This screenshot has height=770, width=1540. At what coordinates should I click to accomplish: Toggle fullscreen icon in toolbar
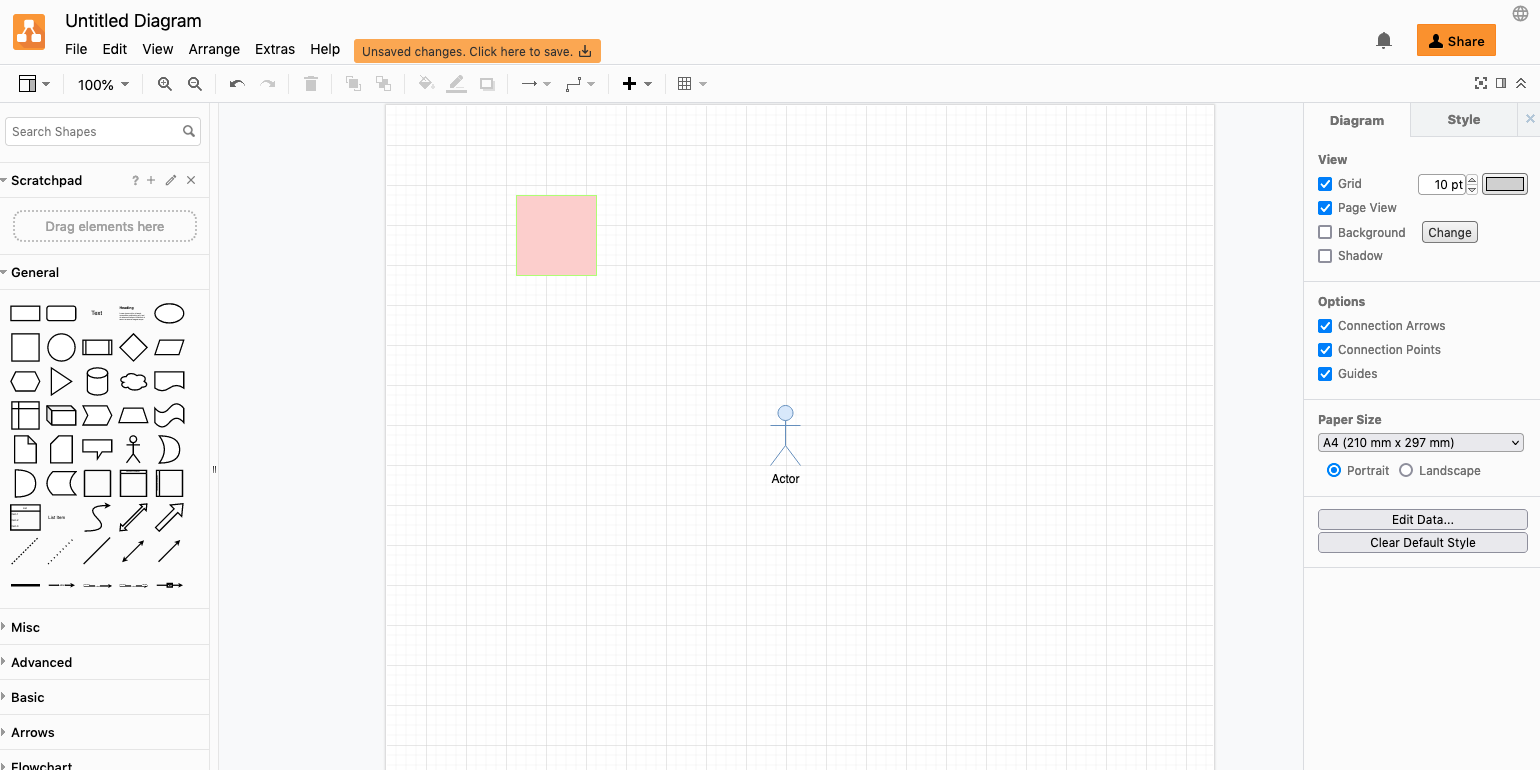click(x=1481, y=84)
